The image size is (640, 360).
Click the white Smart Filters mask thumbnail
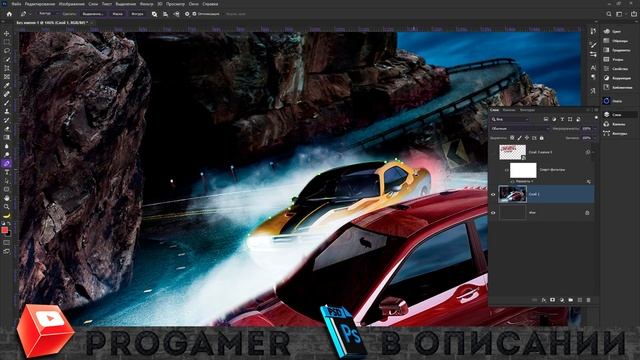(523, 170)
